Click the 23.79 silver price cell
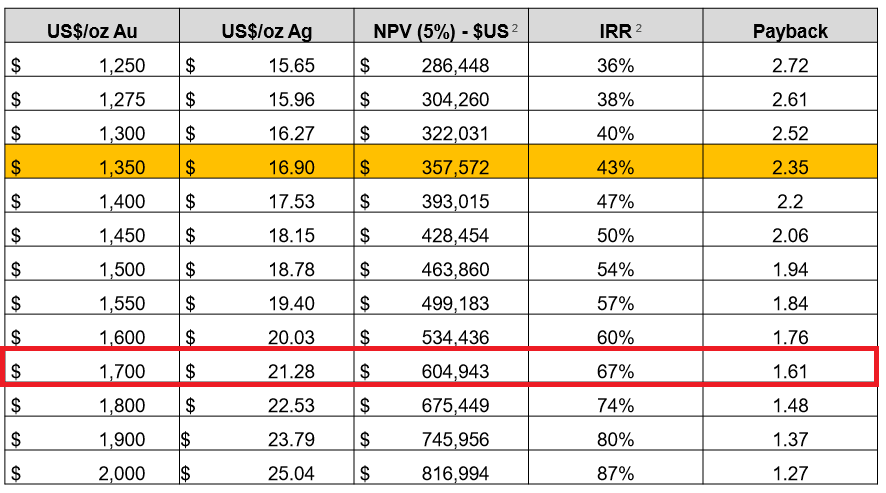The height and width of the screenshot is (493, 886). coord(267,440)
